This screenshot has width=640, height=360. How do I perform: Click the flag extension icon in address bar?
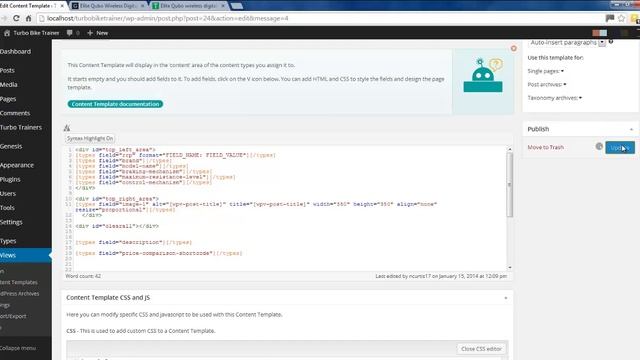[x=610, y=18]
